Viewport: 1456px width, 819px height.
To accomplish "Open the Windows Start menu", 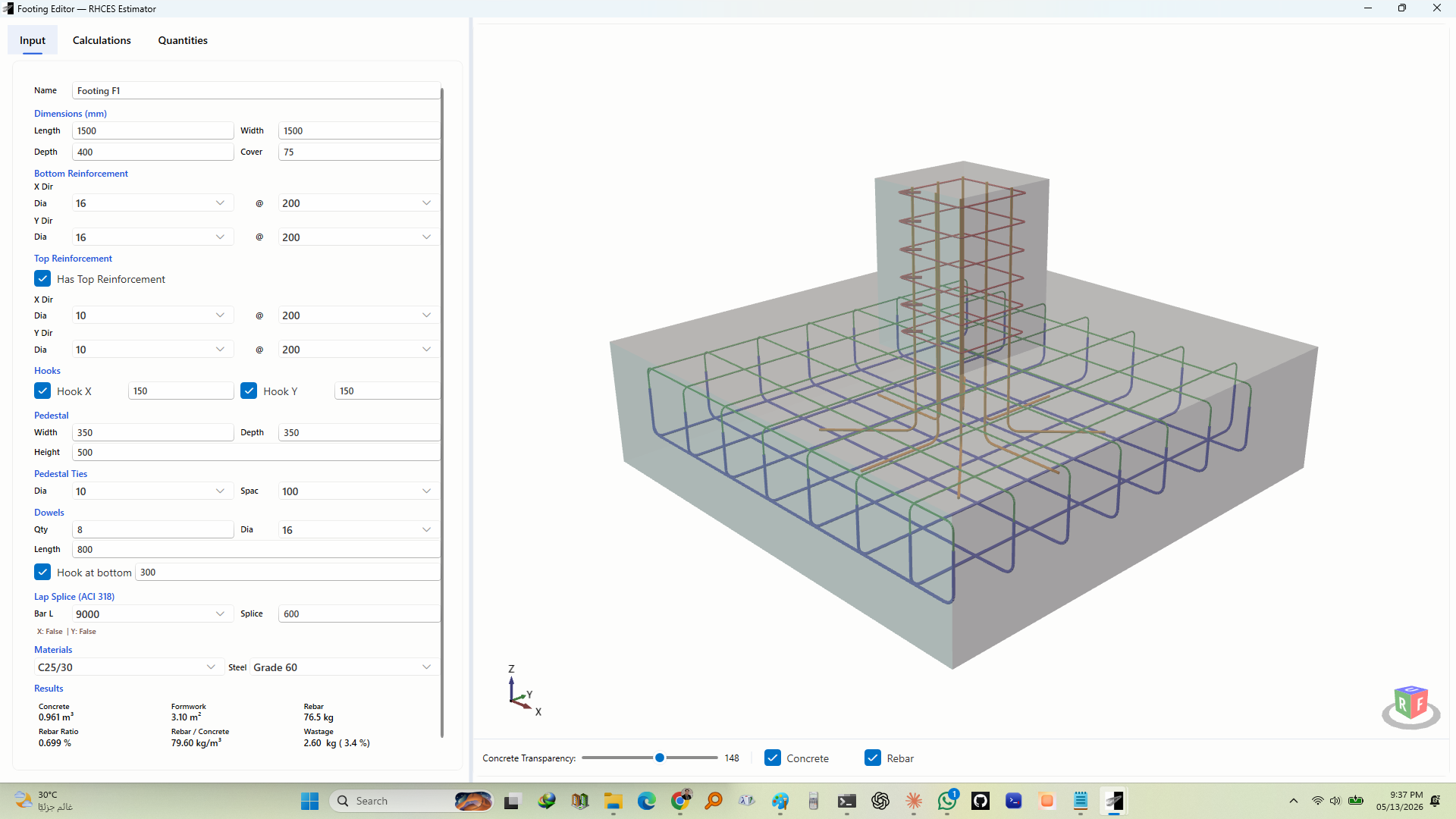I will click(x=309, y=801).
